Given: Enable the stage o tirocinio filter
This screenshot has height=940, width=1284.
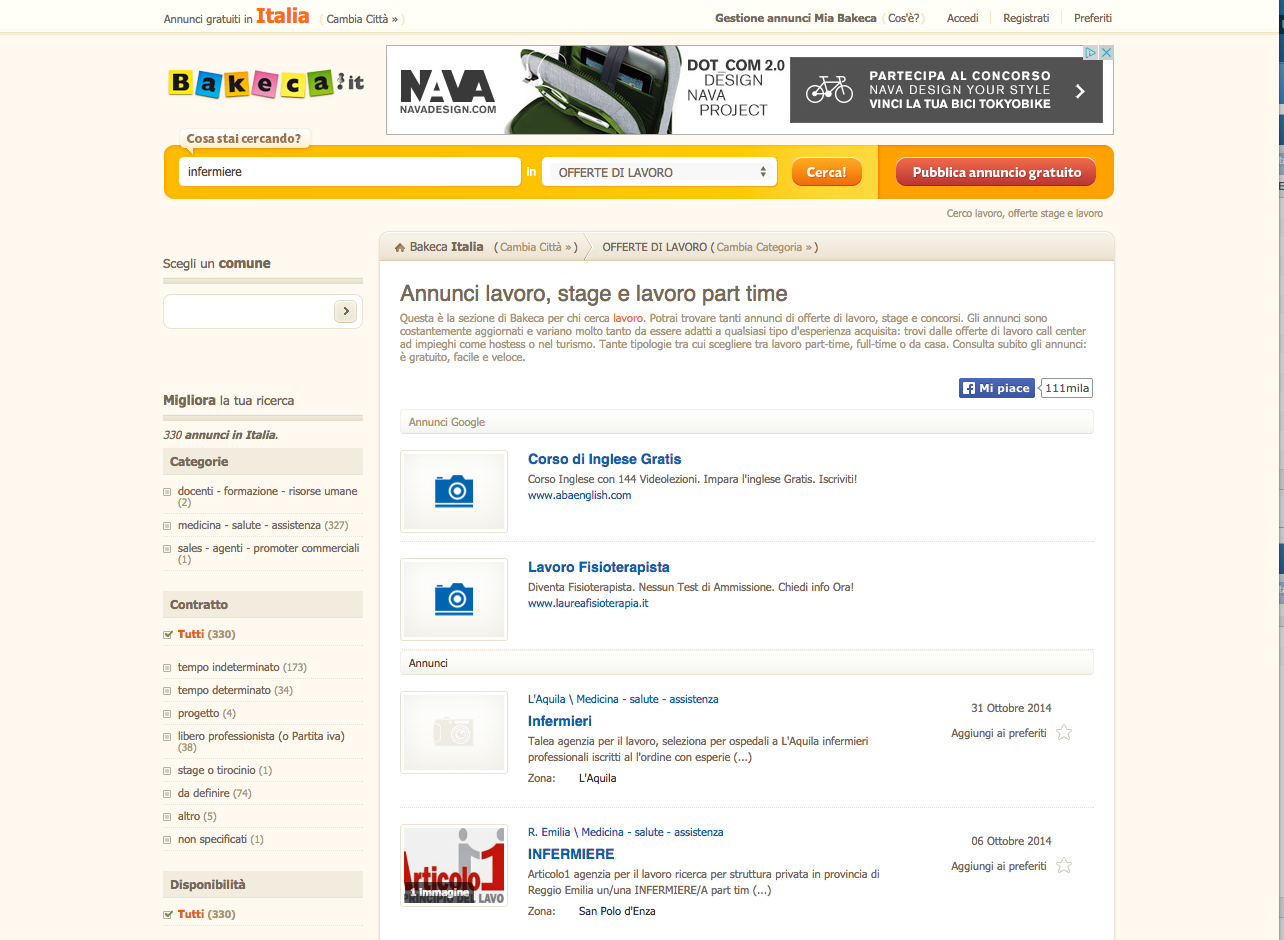Looking at the screenshot, I should click(x=166, y=770).
